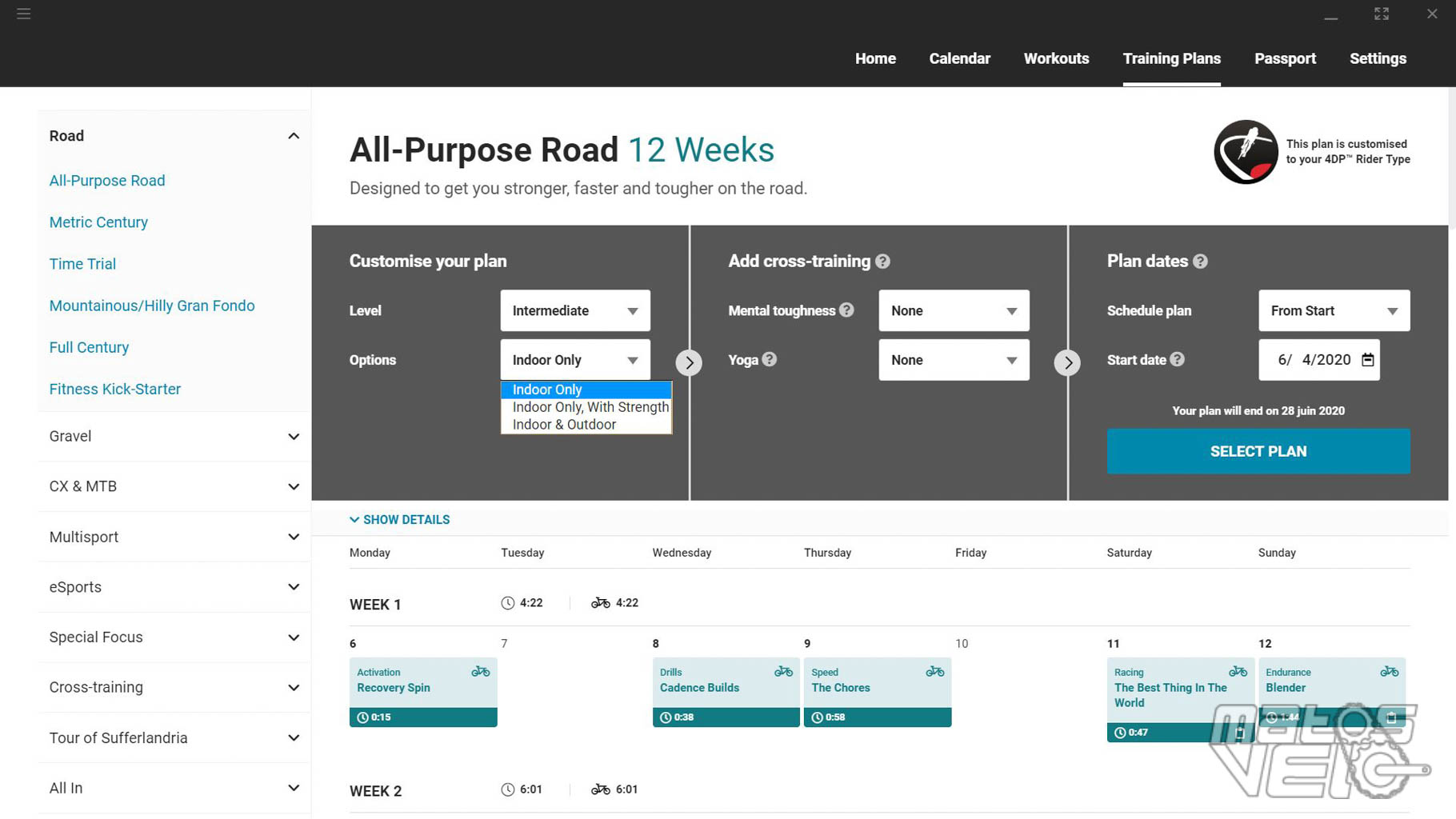Click the Week 1 total time clock icon

point(507,603)
